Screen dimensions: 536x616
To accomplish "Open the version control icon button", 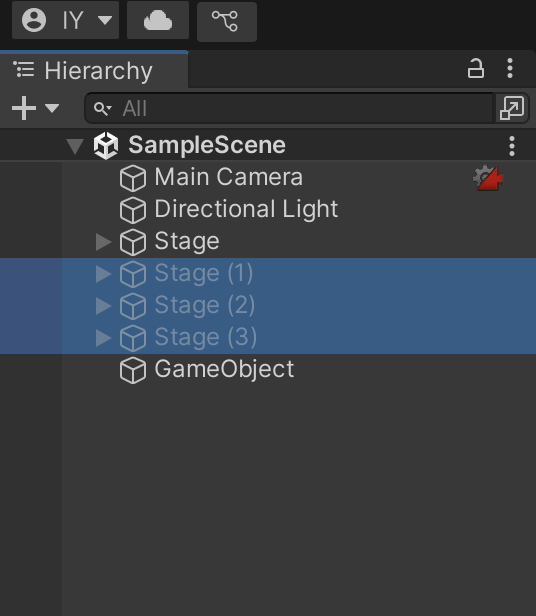I will 227,21.
